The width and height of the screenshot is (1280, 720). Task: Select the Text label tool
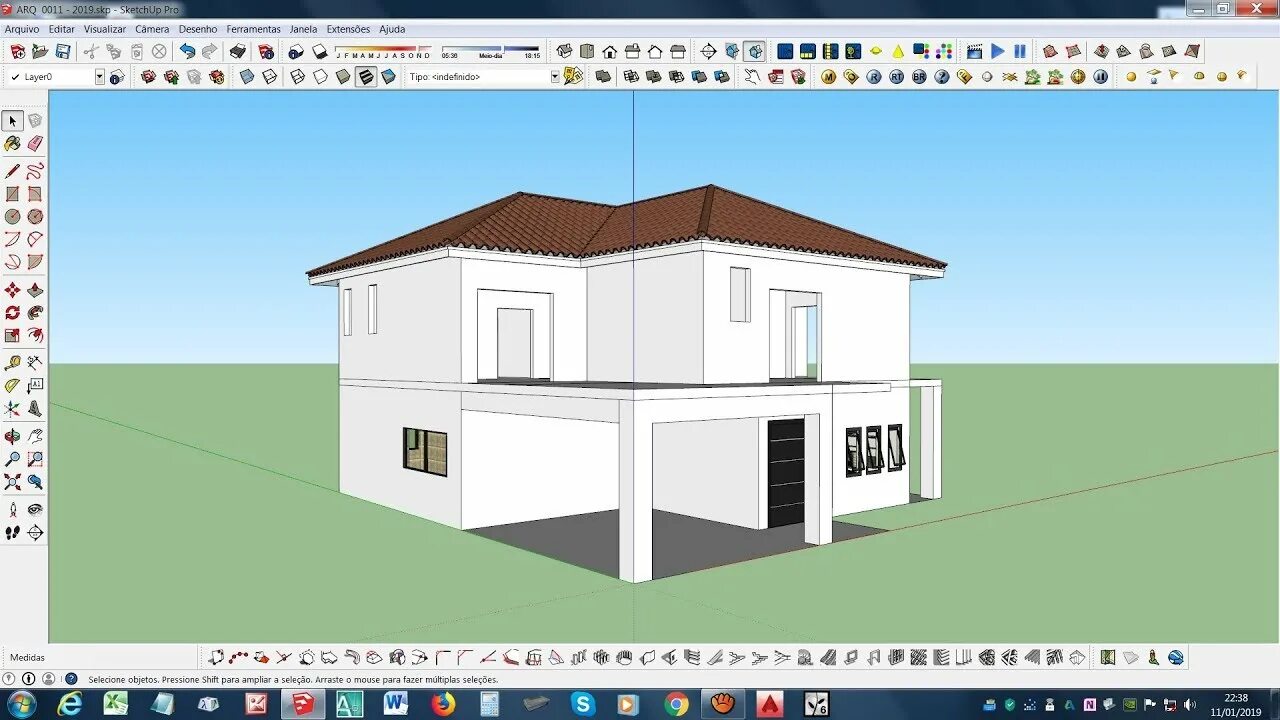point(35,386)
